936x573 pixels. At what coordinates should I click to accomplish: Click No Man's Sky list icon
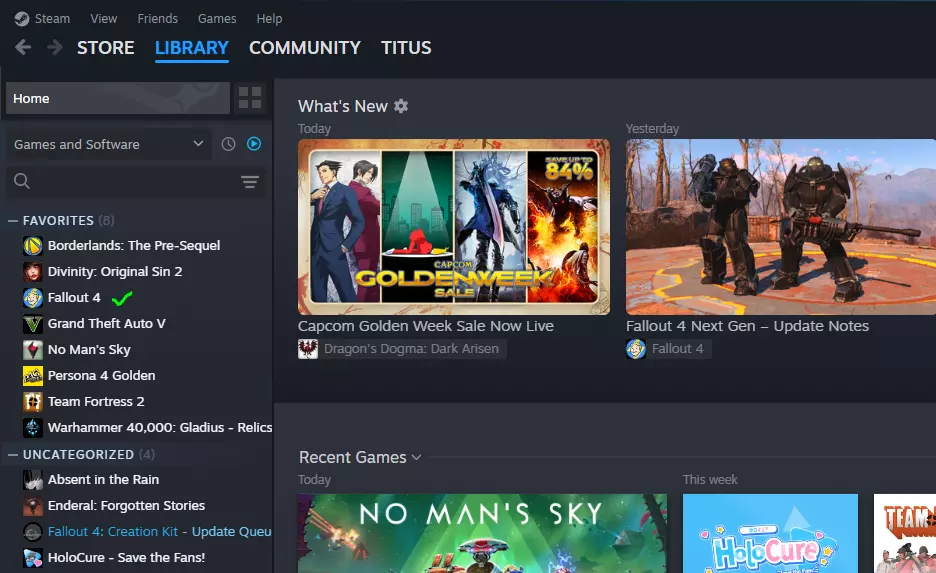[33, 350]
